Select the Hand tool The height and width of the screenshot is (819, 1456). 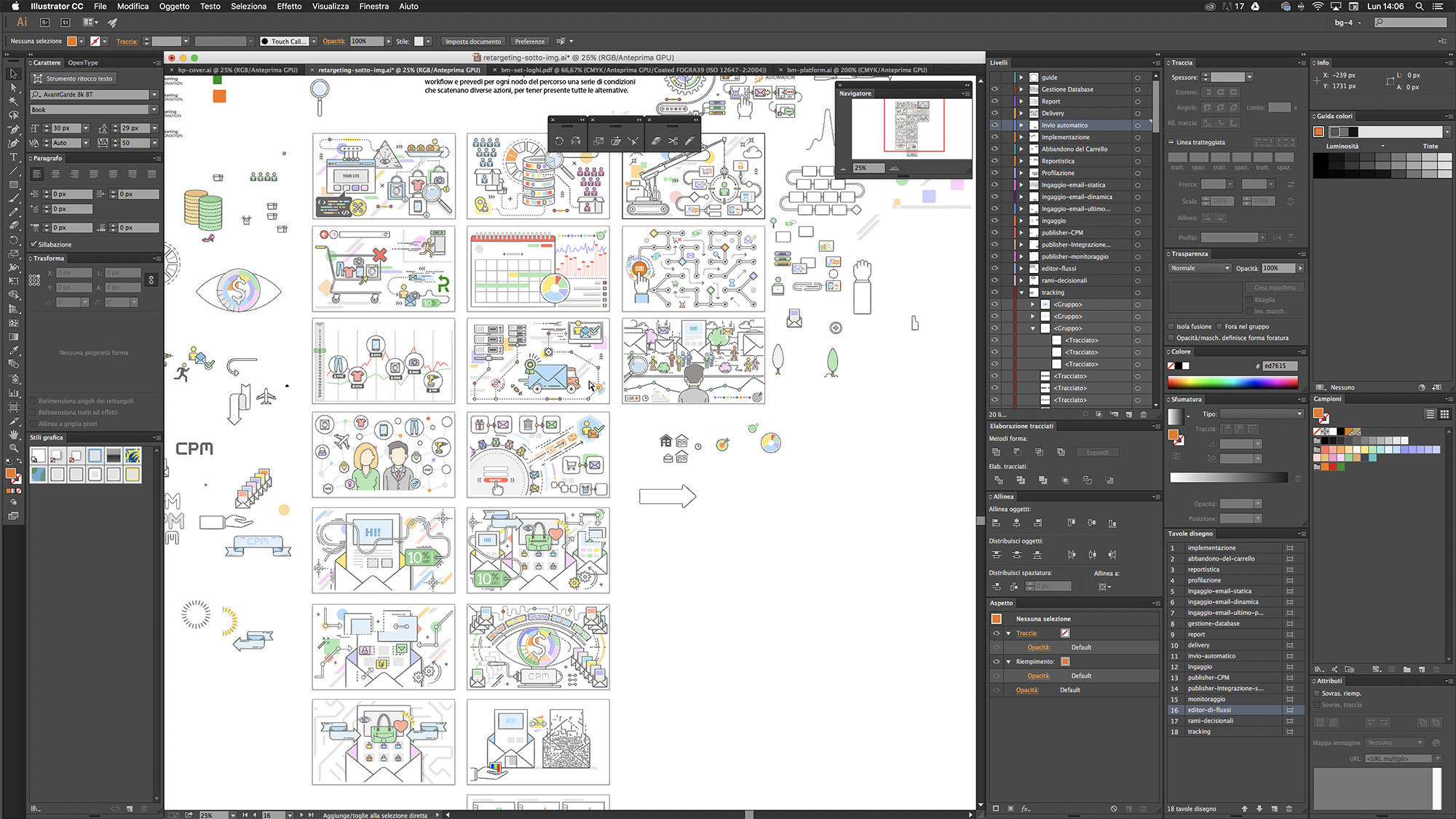click(13, 435)
